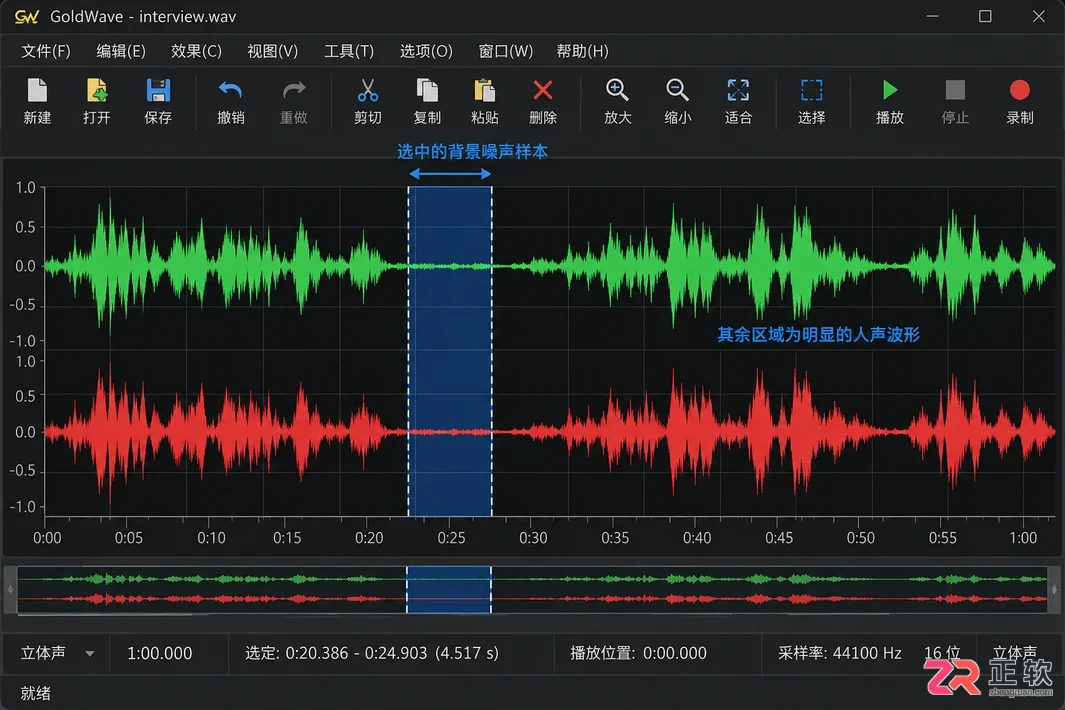Cut the selection with the 剪切 scissors

coord(367,90)
